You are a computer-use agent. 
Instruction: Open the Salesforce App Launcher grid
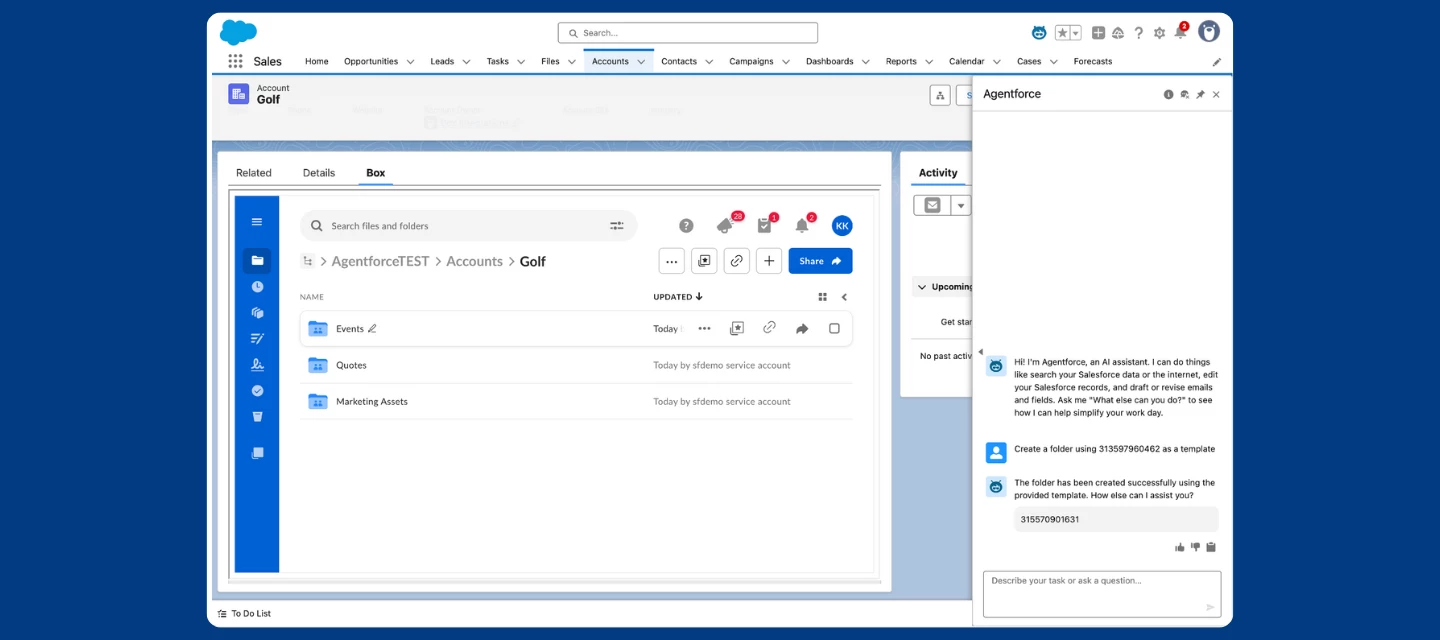[235, 61]
